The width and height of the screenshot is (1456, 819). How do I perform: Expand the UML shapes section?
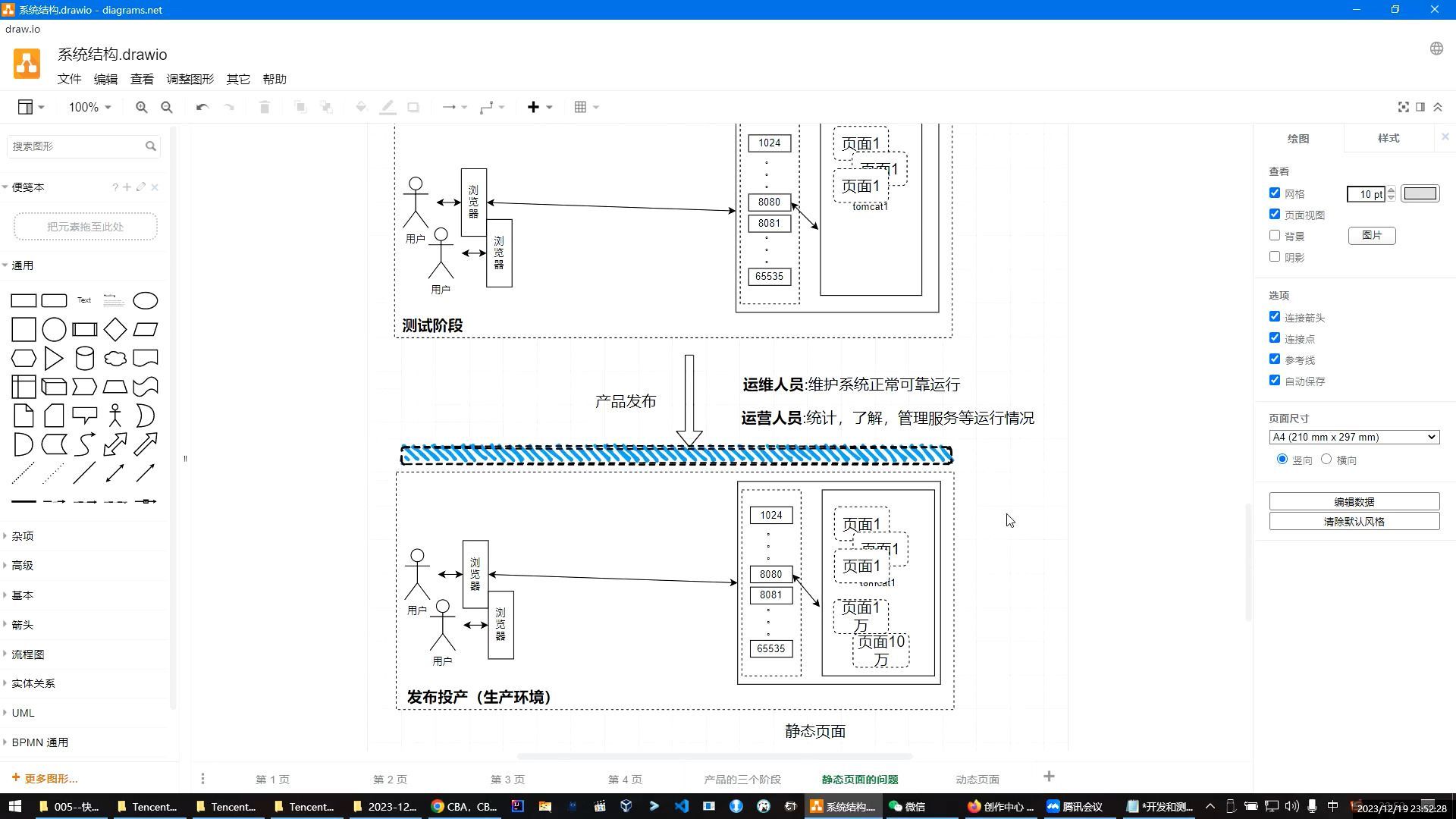(x=23, y=713)
